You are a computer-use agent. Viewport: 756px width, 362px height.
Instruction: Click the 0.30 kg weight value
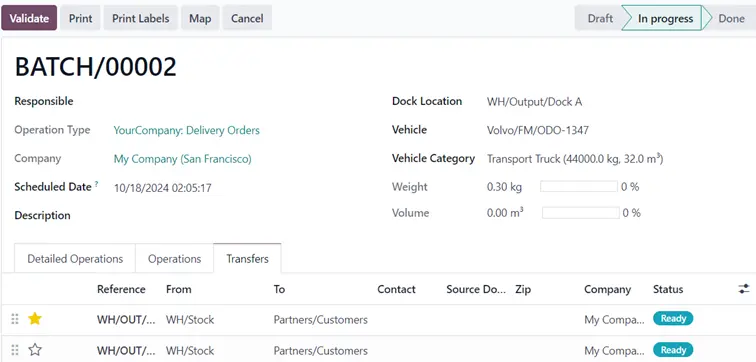(504, 187)
